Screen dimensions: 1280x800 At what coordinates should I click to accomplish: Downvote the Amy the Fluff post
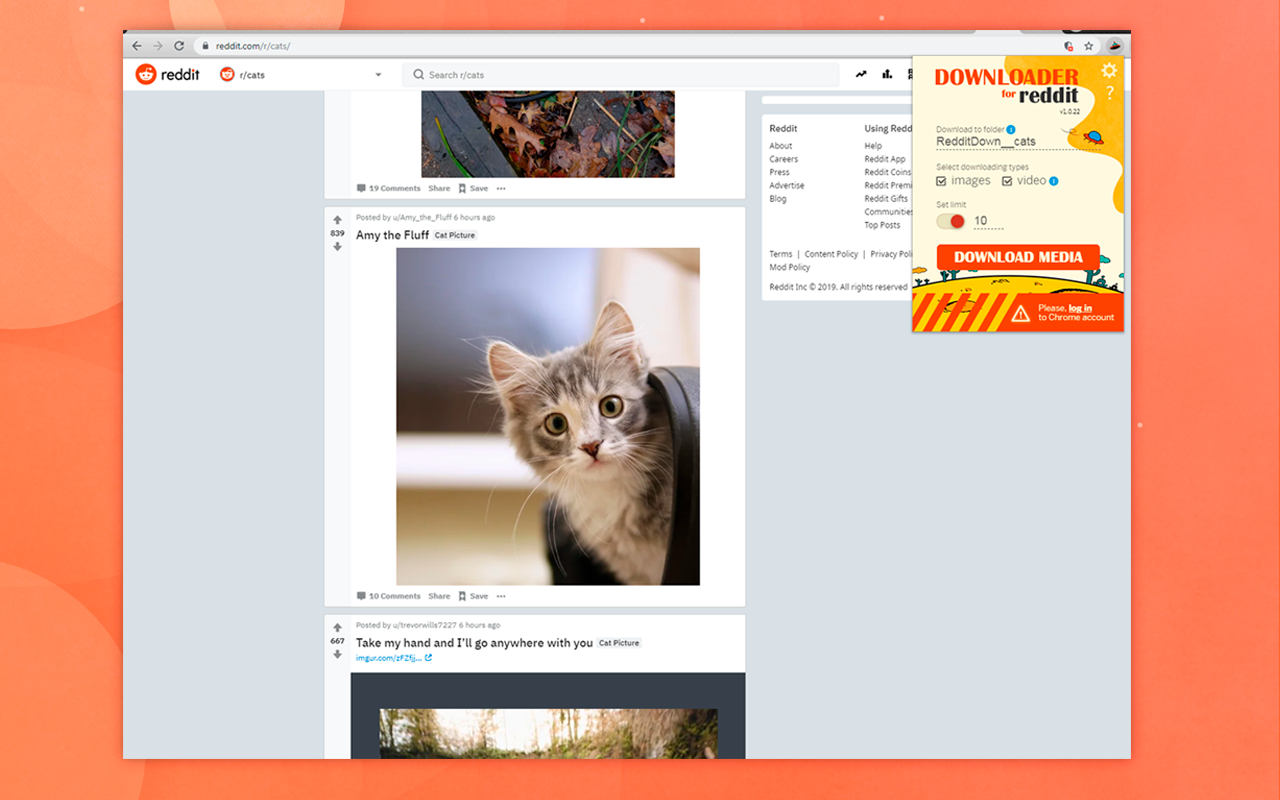pos(337,246)
